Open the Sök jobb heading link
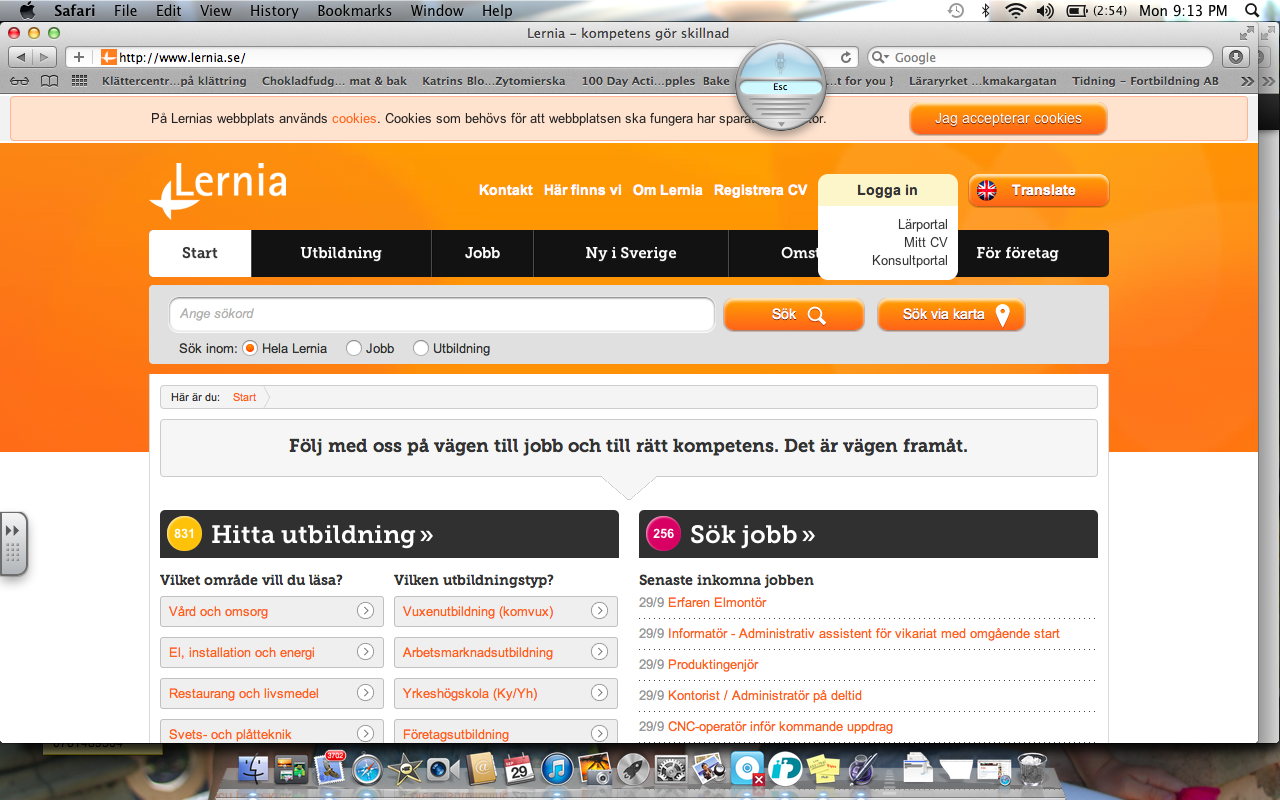 click(x=753, y=535)
